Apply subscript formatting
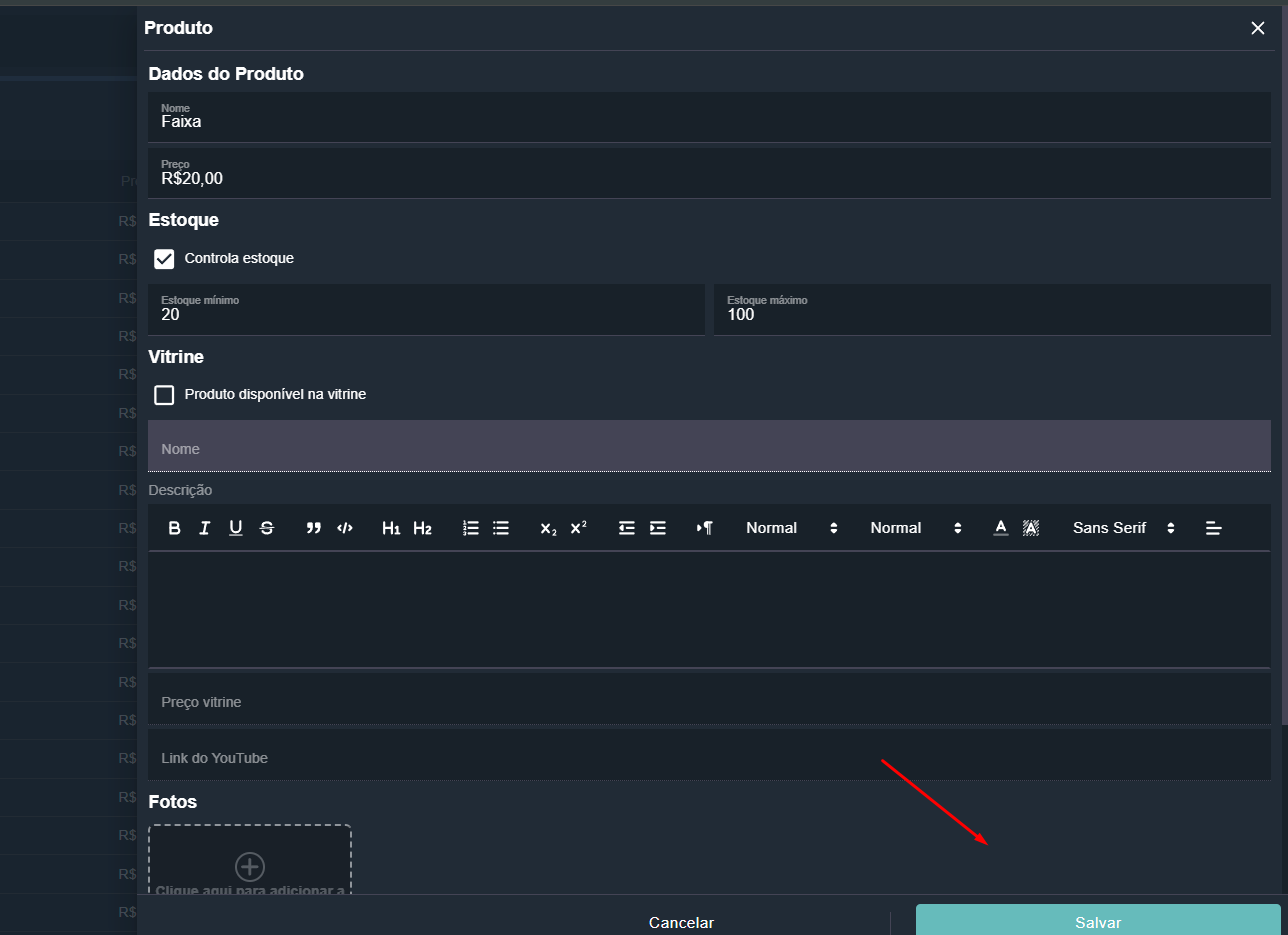 pyautogui.click(x=548, y=528)
